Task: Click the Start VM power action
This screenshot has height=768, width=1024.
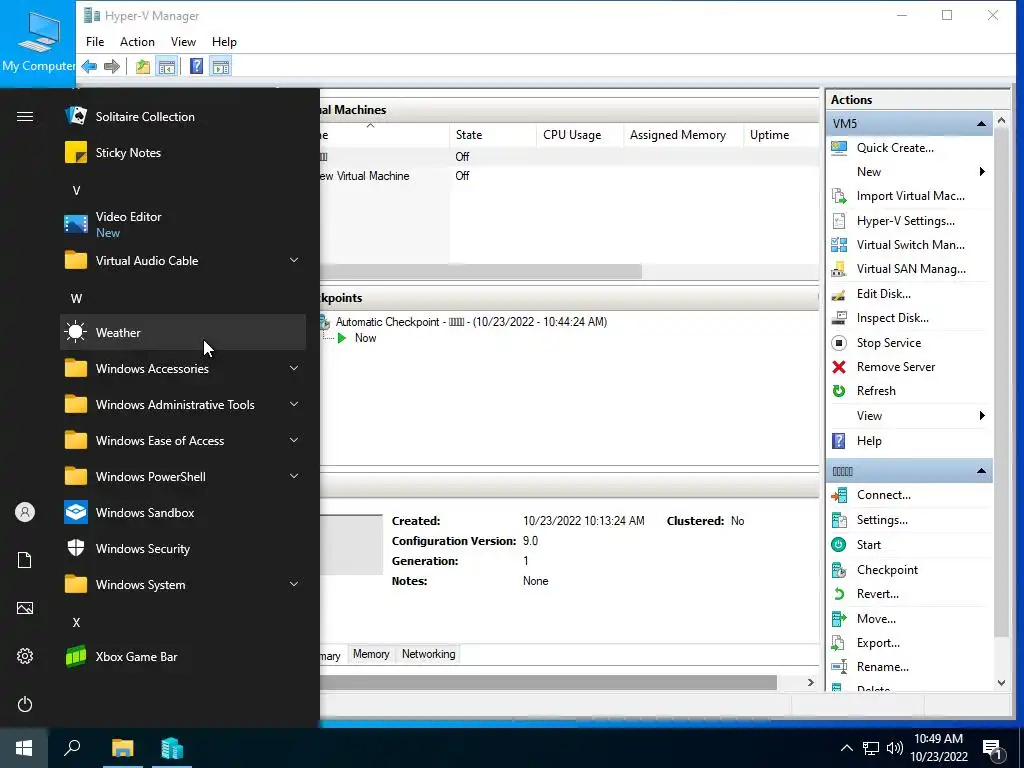Action: [x=869, y=545]
